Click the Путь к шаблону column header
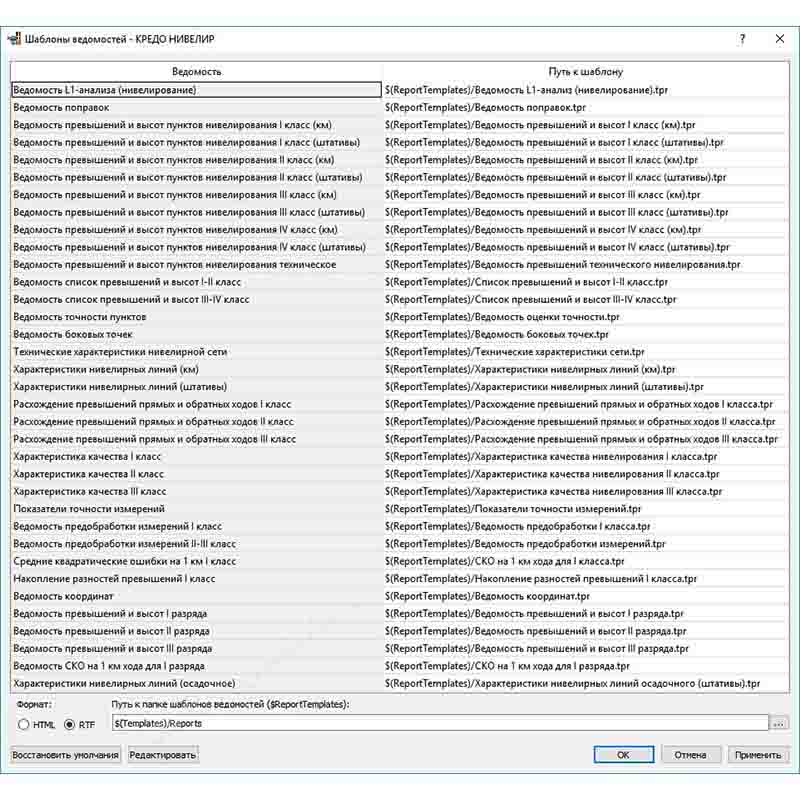Viewport: 800px width, 800px height. tap(585, 72)
